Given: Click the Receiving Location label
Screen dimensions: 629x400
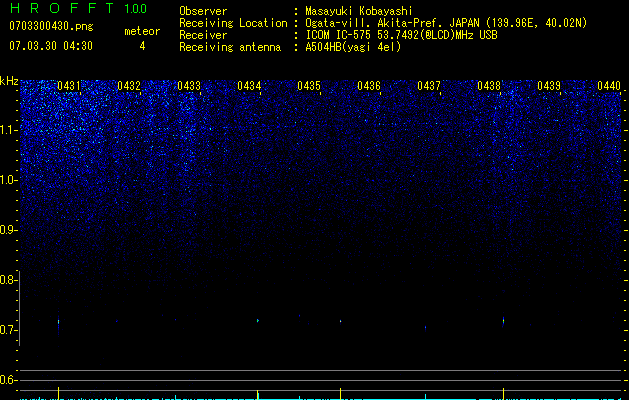Looking at the screenshot, I should pyautogui.click(x=233, y=23).
